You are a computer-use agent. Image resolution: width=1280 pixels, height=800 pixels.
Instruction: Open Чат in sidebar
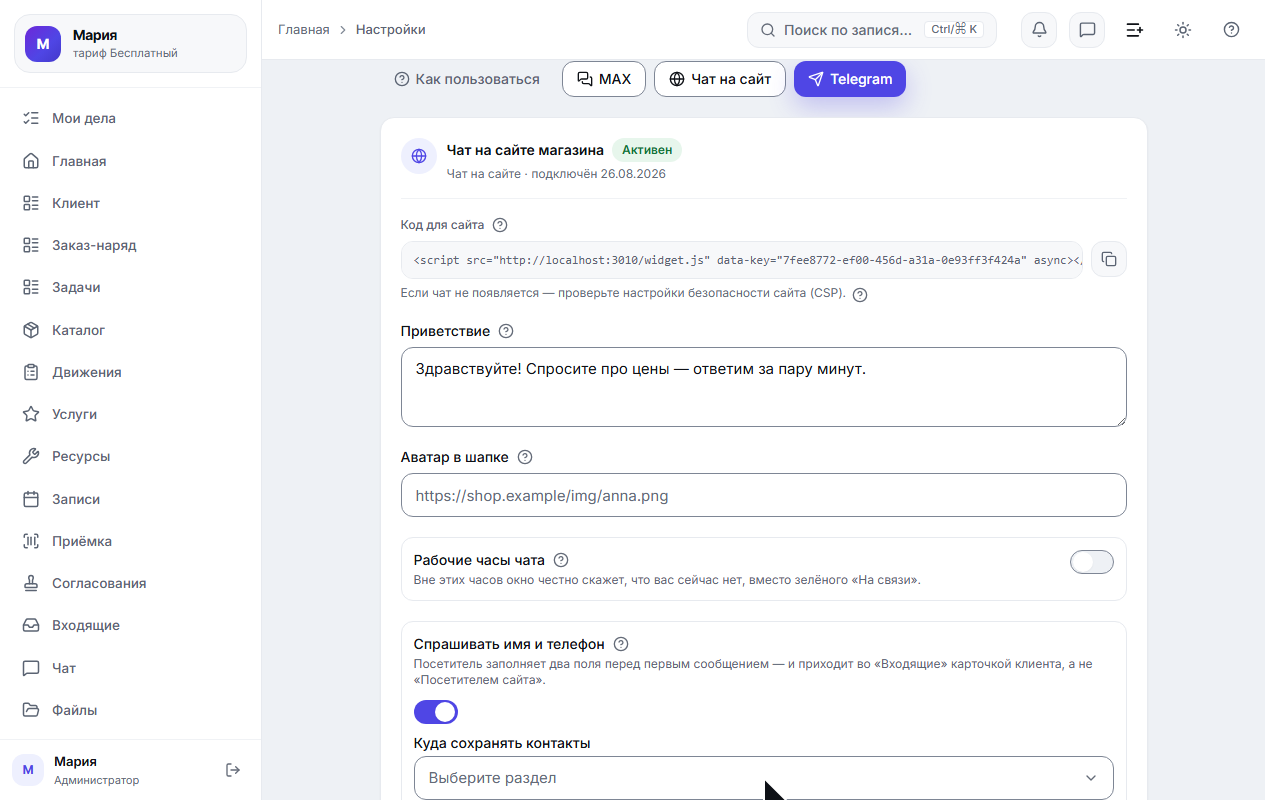point(131,668)
